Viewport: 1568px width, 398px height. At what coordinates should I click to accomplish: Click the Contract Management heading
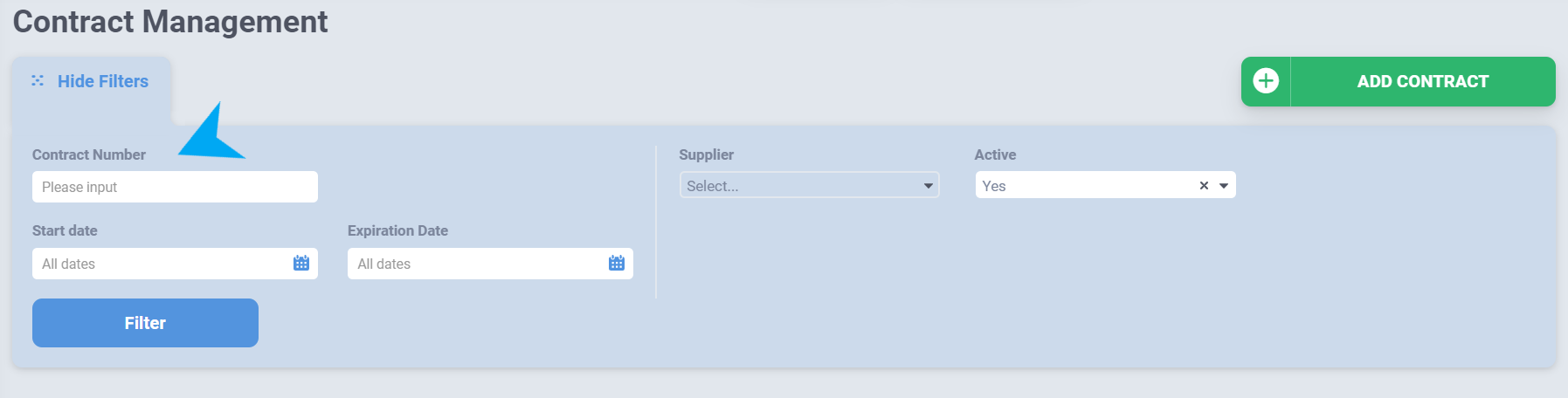pyautogui.click(x=170, y=22)
